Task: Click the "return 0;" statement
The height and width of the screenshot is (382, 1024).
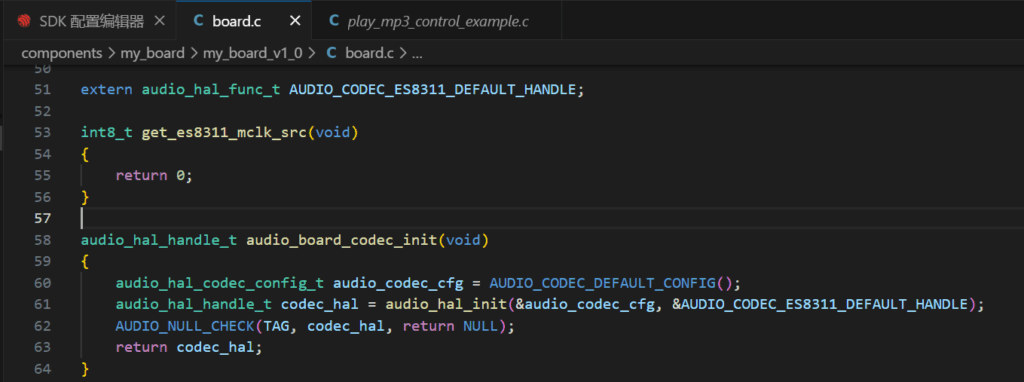Action: click(x=155, y=176)
